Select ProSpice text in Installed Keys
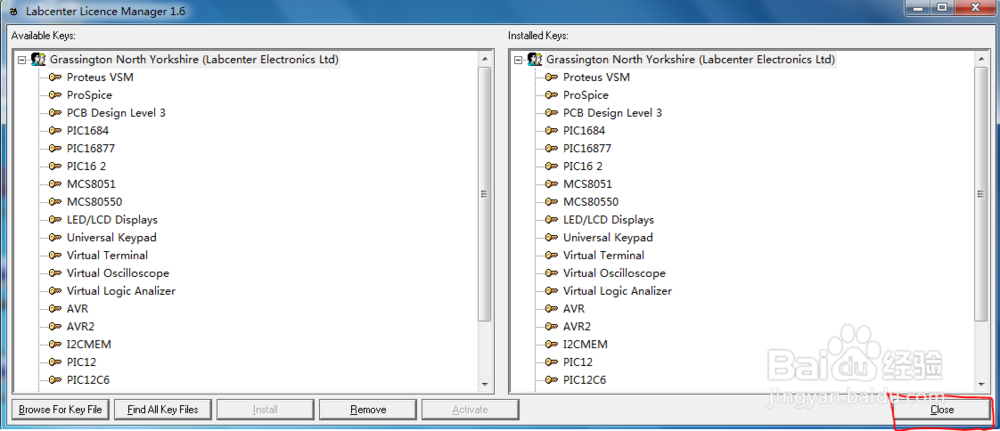This screenshot has height=431, width=1000. click(x=585, y=95)
